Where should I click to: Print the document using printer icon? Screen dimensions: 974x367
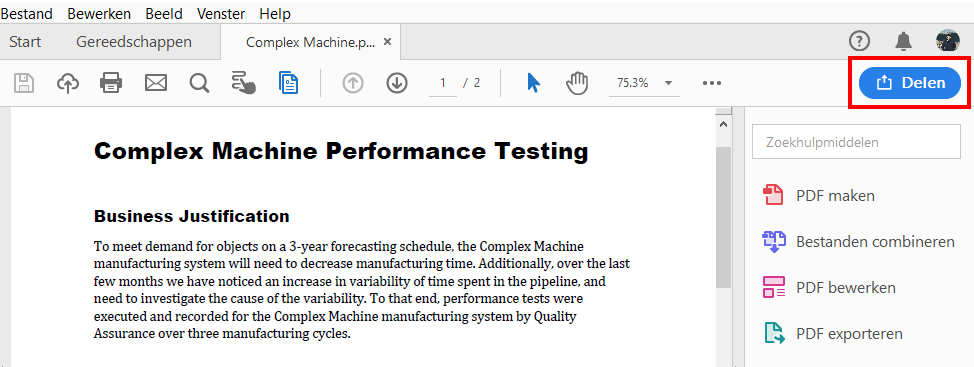(x=111, y=83)
